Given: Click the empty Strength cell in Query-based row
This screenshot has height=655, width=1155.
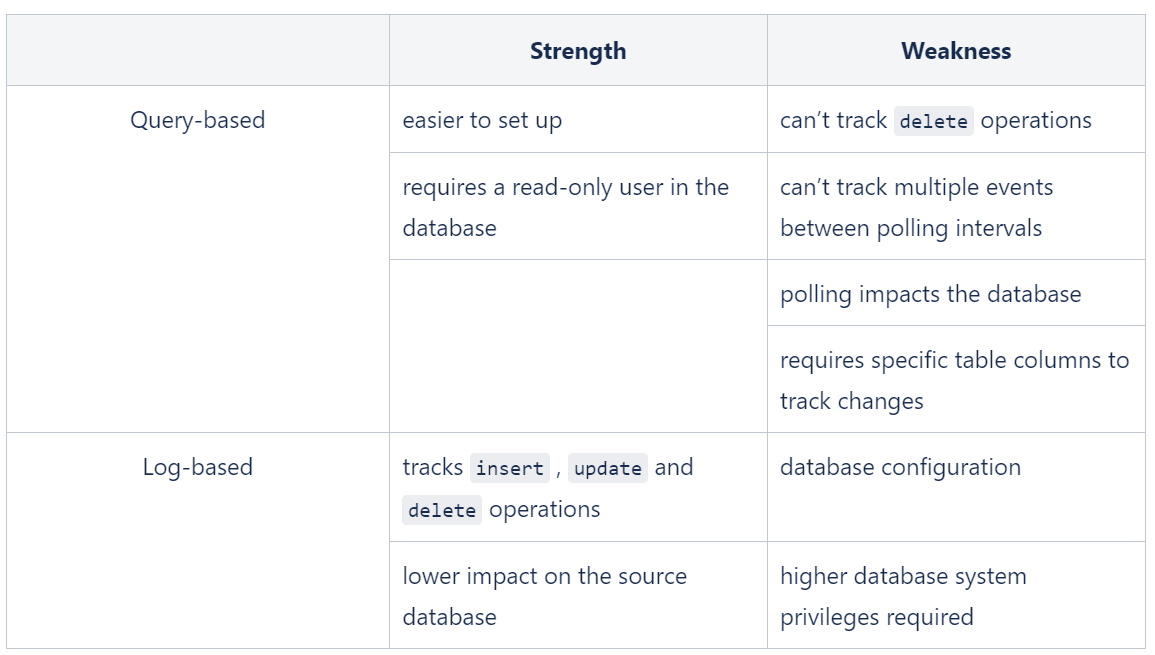Looking at the screenshot, I should coord(578,346).
